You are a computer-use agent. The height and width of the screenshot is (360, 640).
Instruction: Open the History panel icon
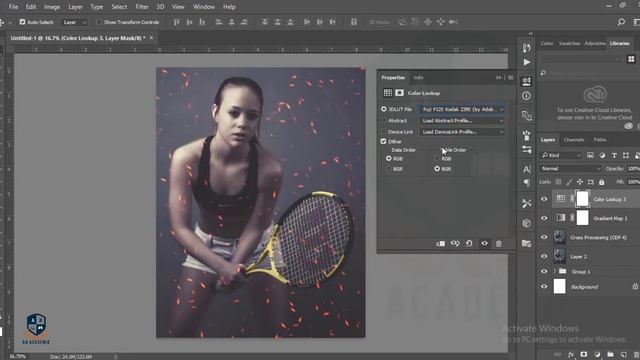(527, 48)
